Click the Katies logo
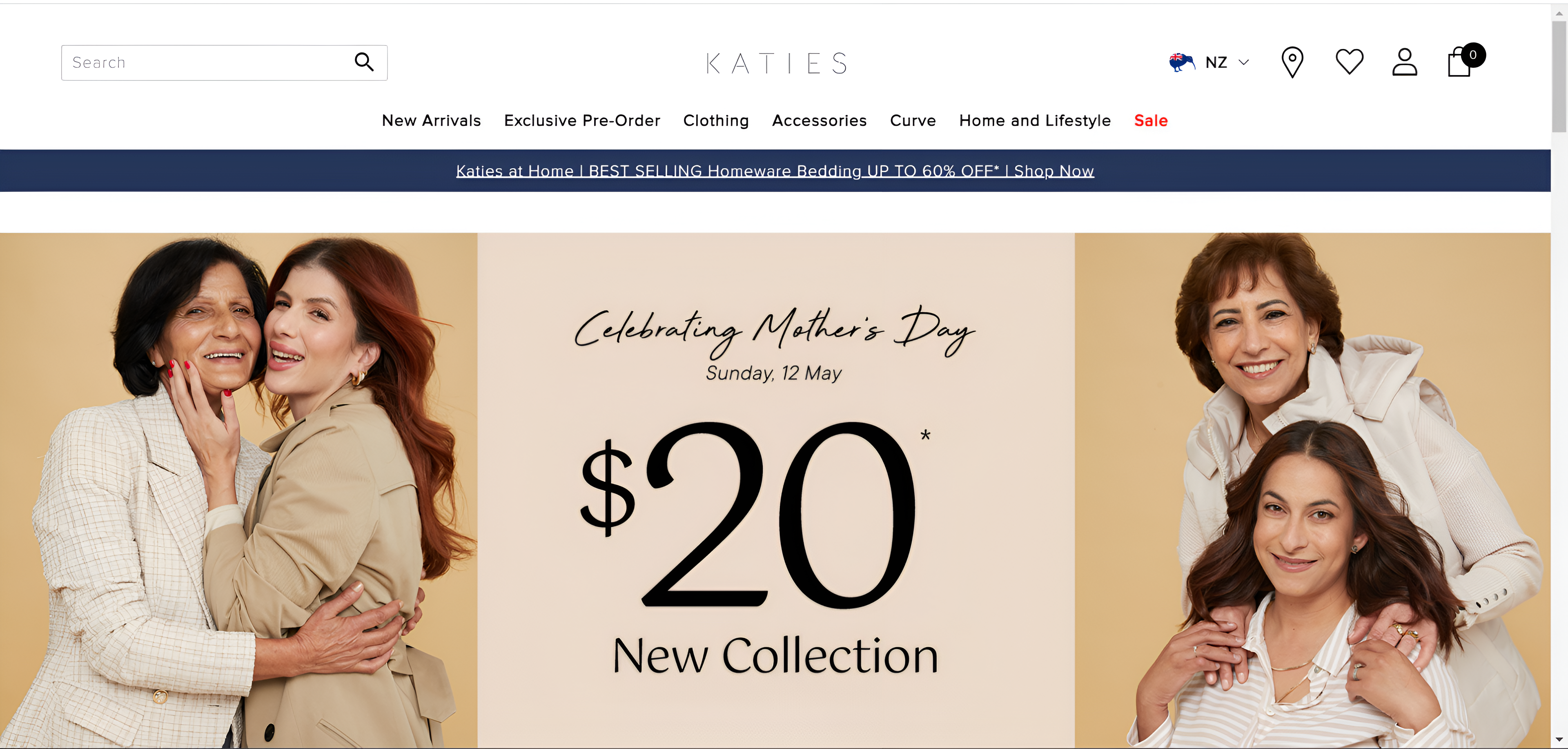 (x=776, y=63)
